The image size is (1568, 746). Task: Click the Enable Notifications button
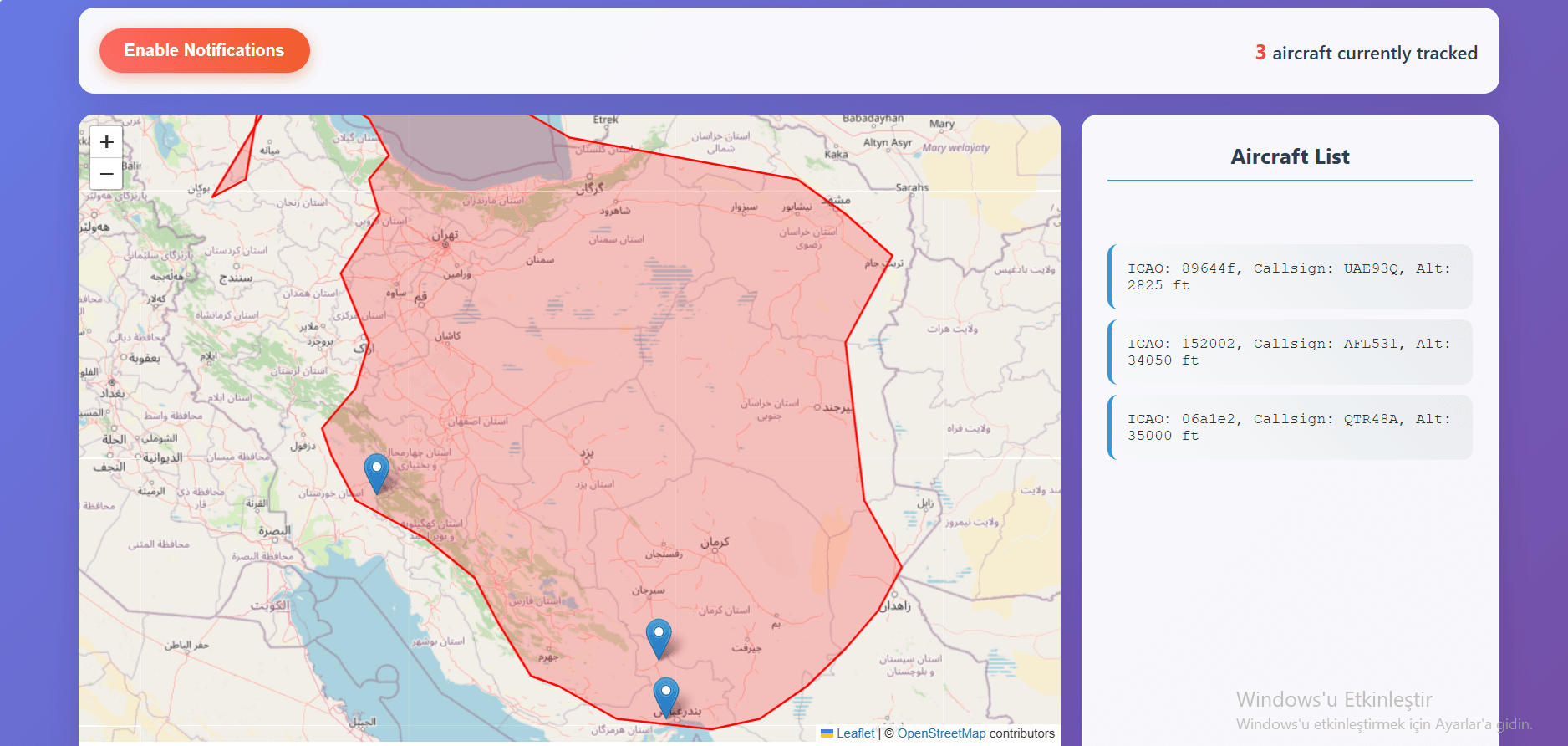point(204,50)
